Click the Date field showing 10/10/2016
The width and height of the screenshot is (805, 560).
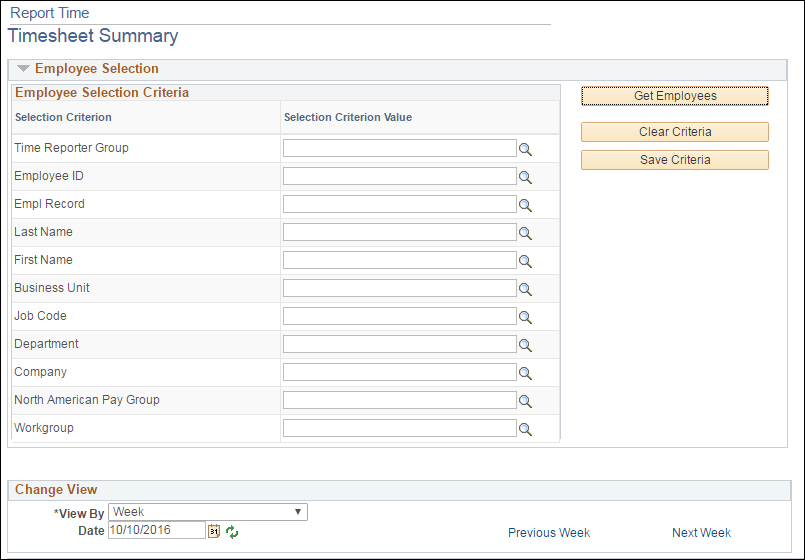(157, 530)
